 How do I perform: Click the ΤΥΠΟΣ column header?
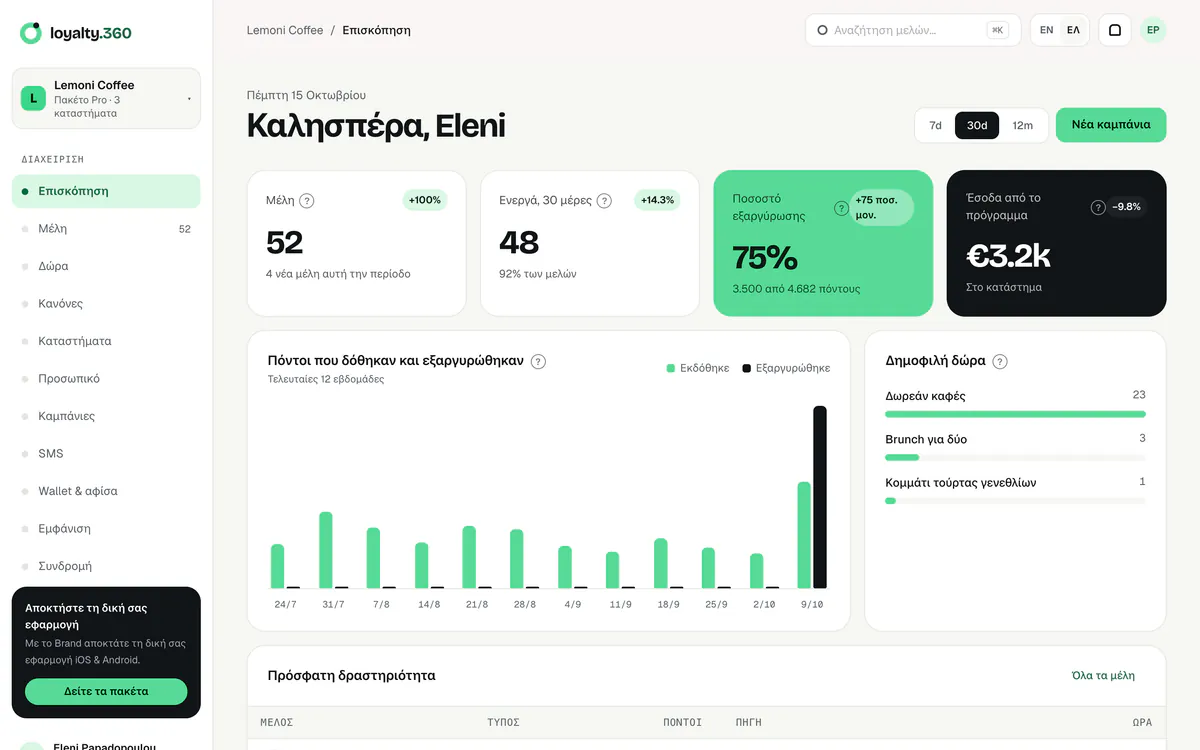503,722
